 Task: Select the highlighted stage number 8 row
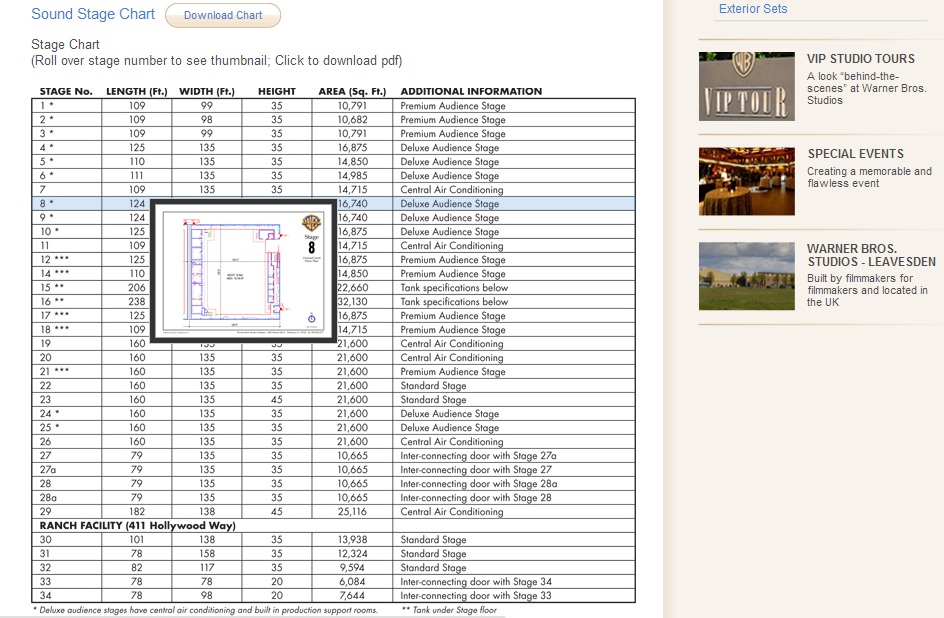46,204
